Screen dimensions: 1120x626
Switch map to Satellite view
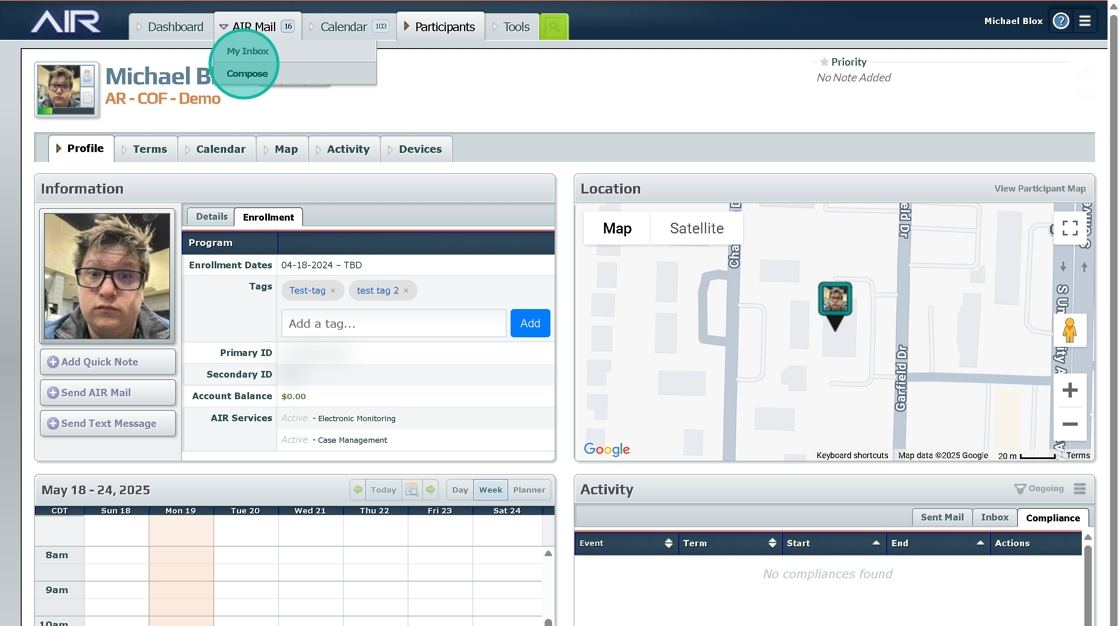(x=696, y=229)
